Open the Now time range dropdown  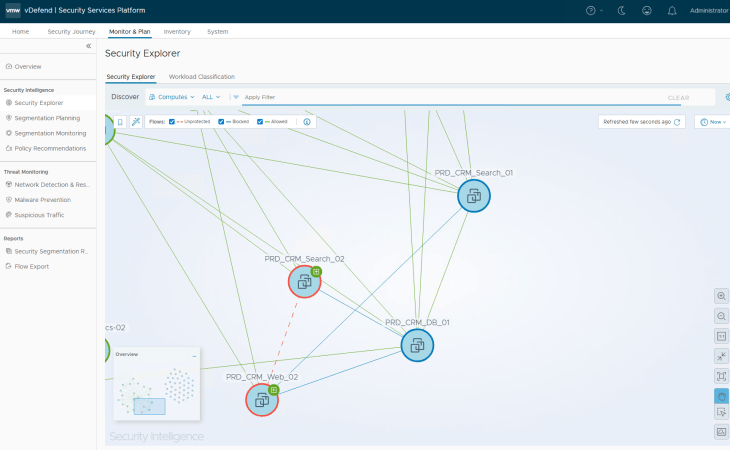(x=714, y=122)
